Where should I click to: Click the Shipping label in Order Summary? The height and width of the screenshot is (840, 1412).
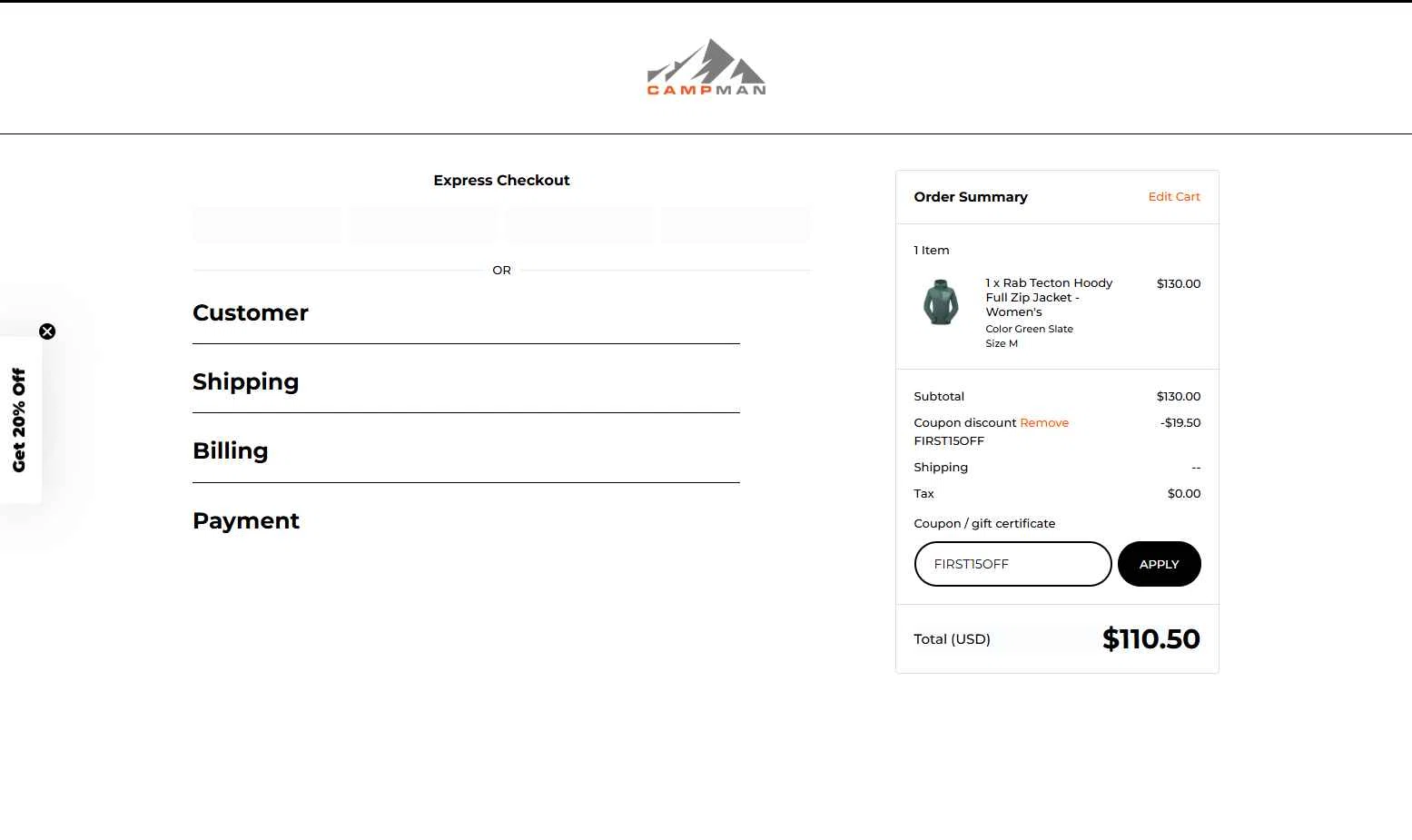(941, 468)
